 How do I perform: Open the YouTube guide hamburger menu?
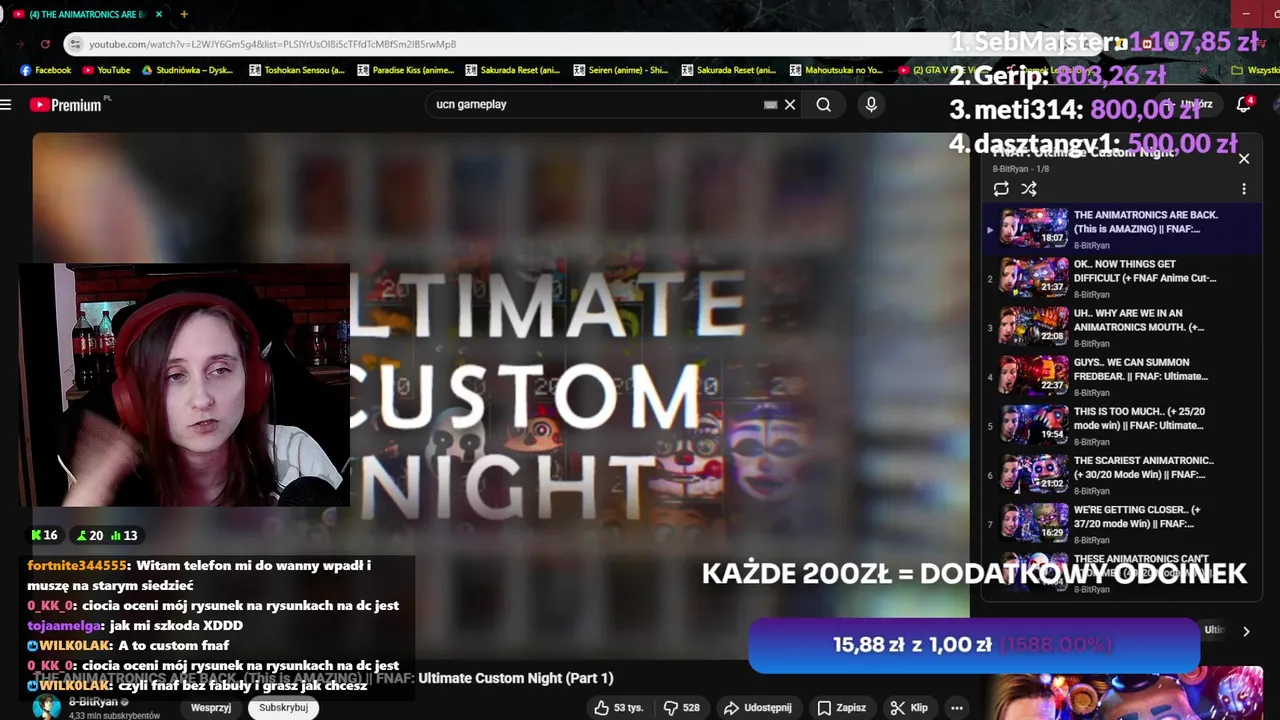(6, 104)
